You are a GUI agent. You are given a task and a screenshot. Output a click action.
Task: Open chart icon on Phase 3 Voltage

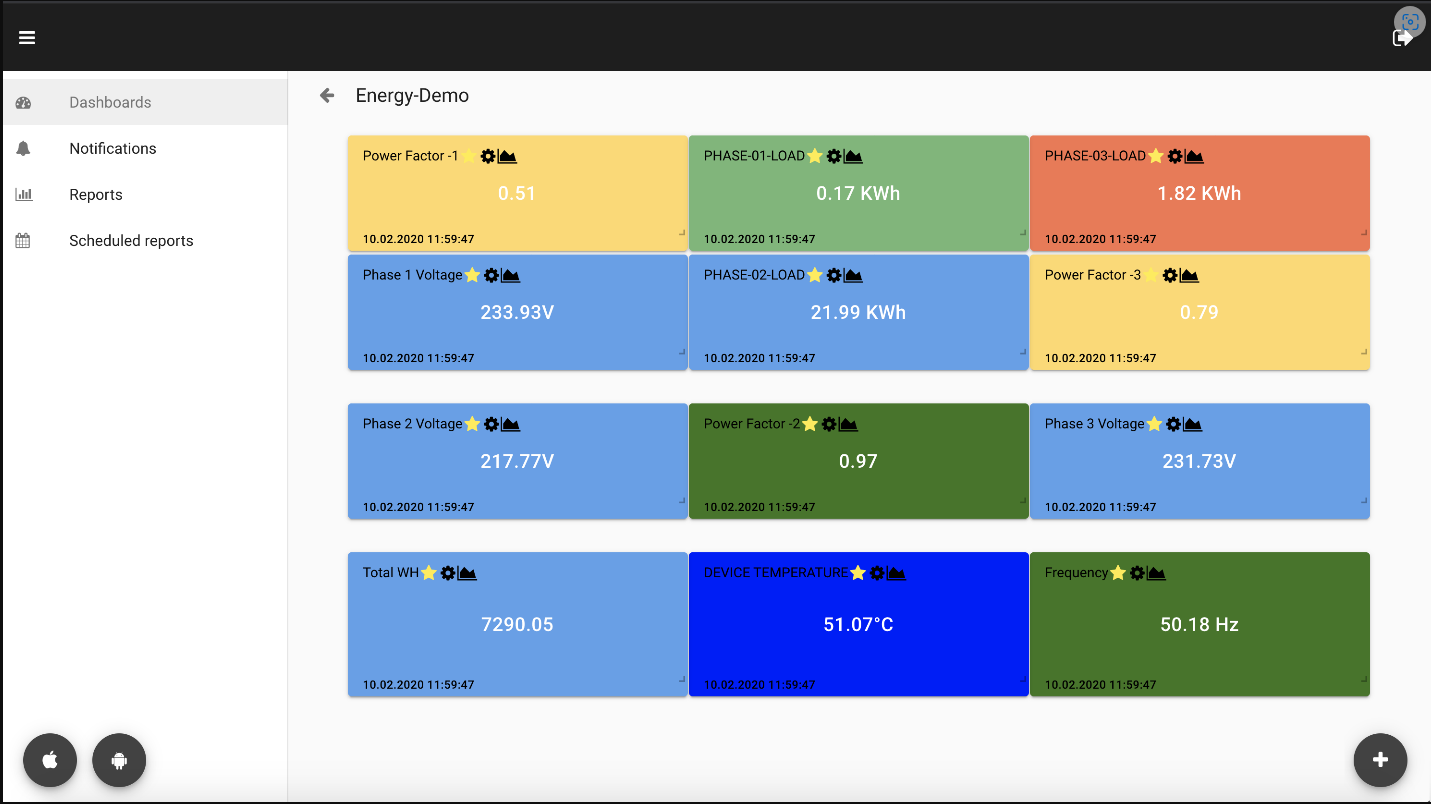[x=1192, y=424]
